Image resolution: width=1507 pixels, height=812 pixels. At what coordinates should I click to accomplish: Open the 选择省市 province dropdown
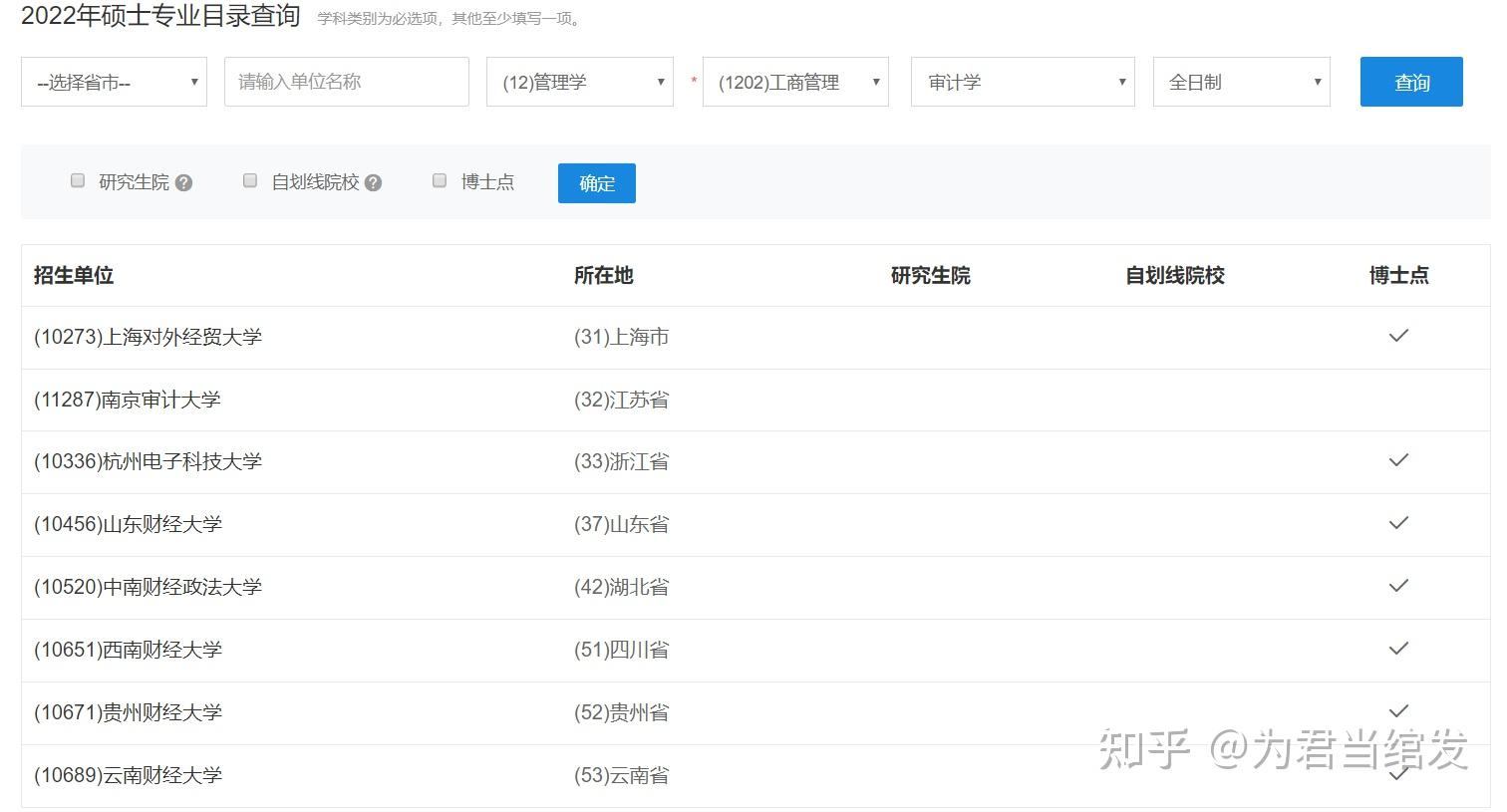point(114,82)
